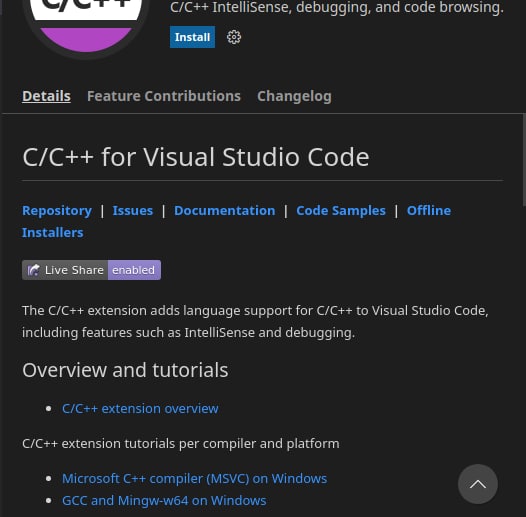
Task: Switch to the Details tab
Action: (x=46, y=96)
